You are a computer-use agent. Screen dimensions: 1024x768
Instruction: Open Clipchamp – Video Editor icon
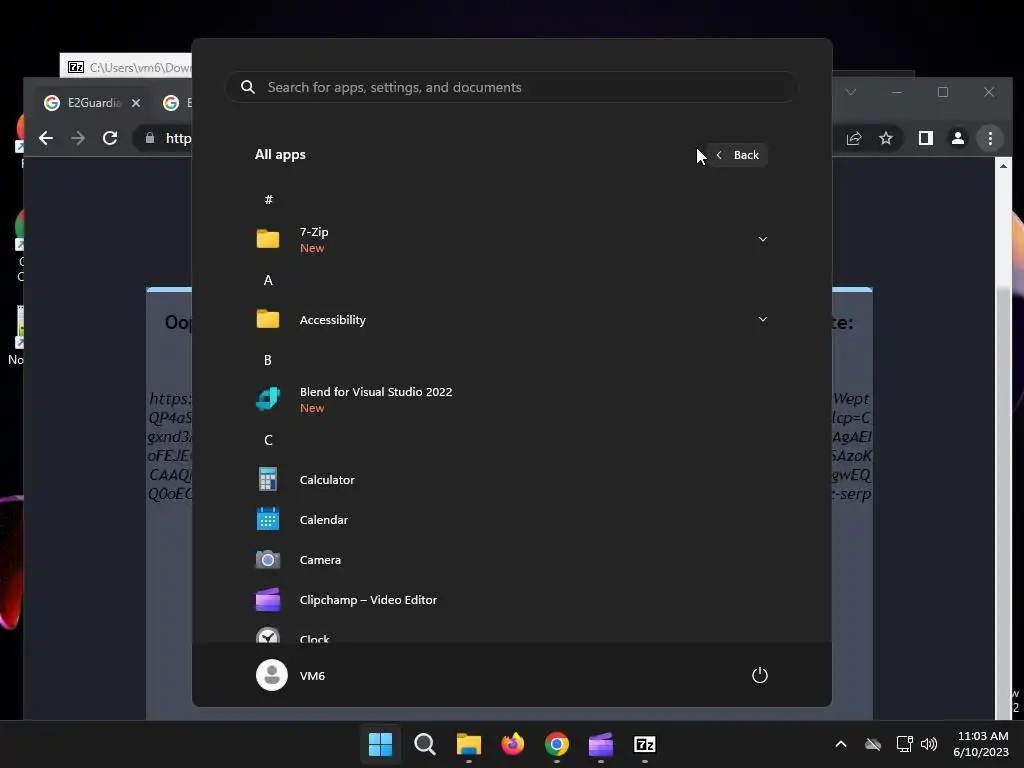[268, 600]
